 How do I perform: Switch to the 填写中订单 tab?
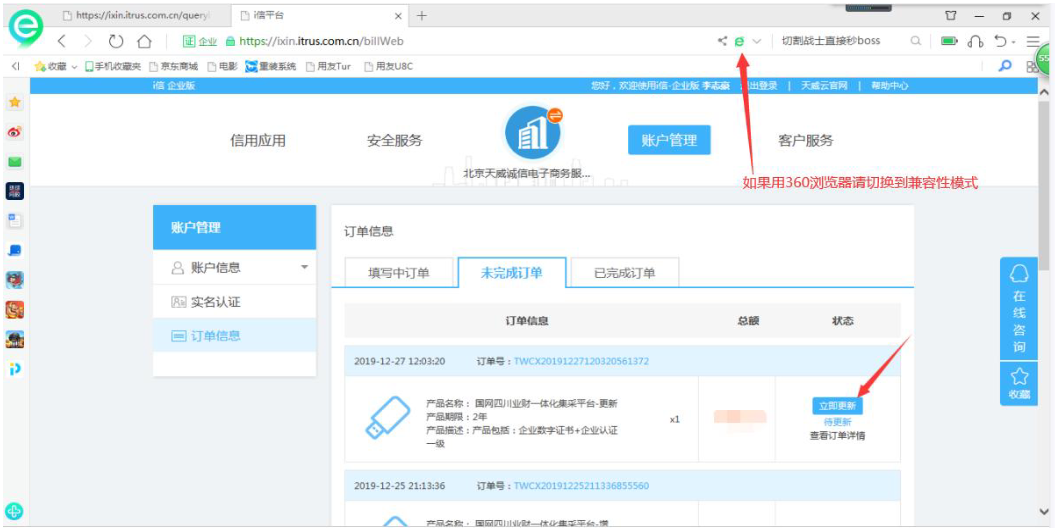(x=399, y=273)
